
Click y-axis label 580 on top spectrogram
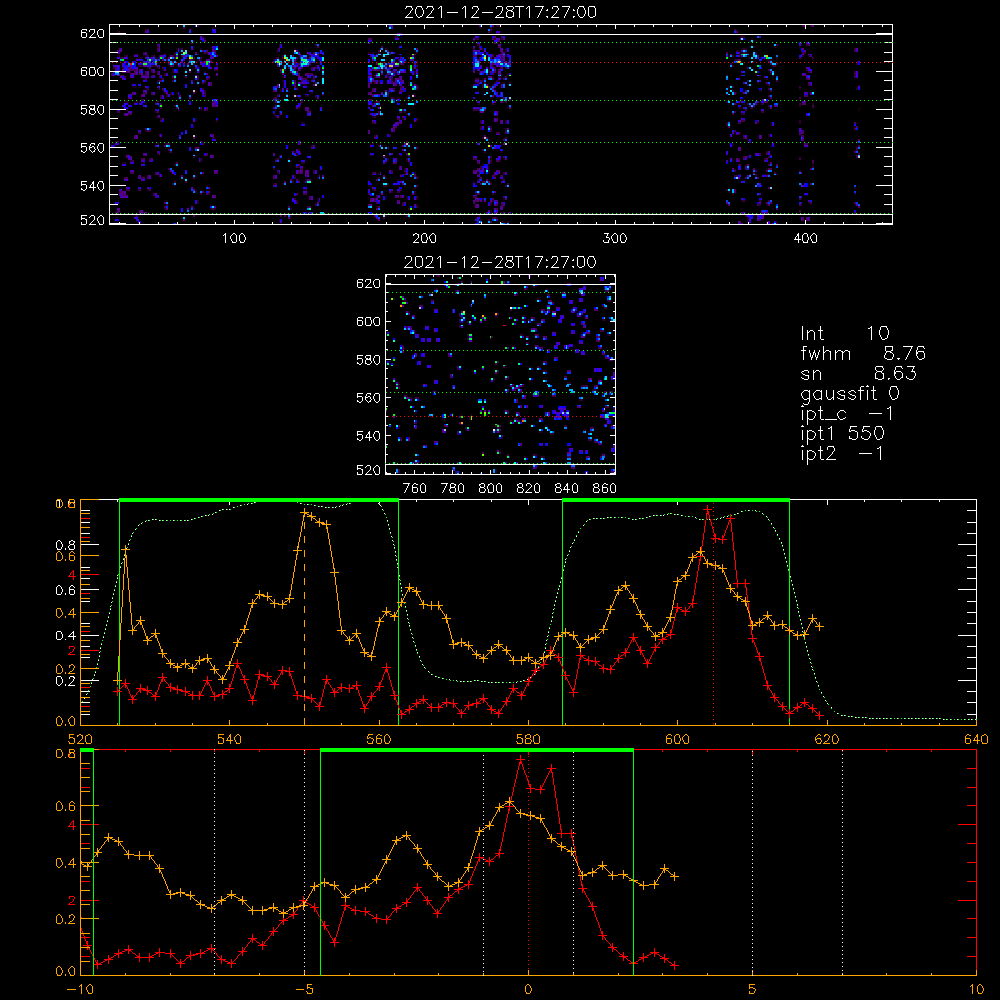[92, 110]
